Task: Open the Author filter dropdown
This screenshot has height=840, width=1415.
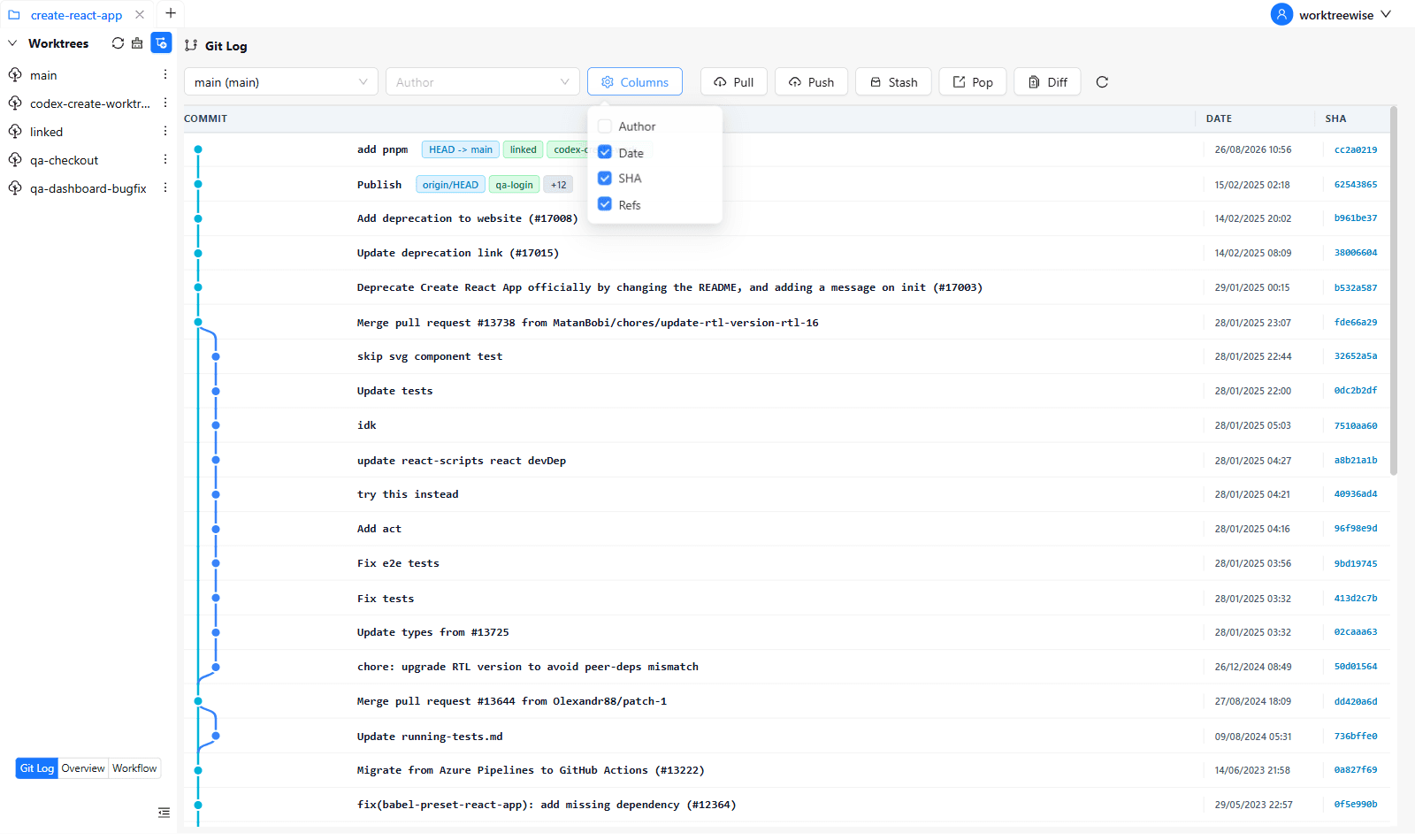Action: (483, 82)
